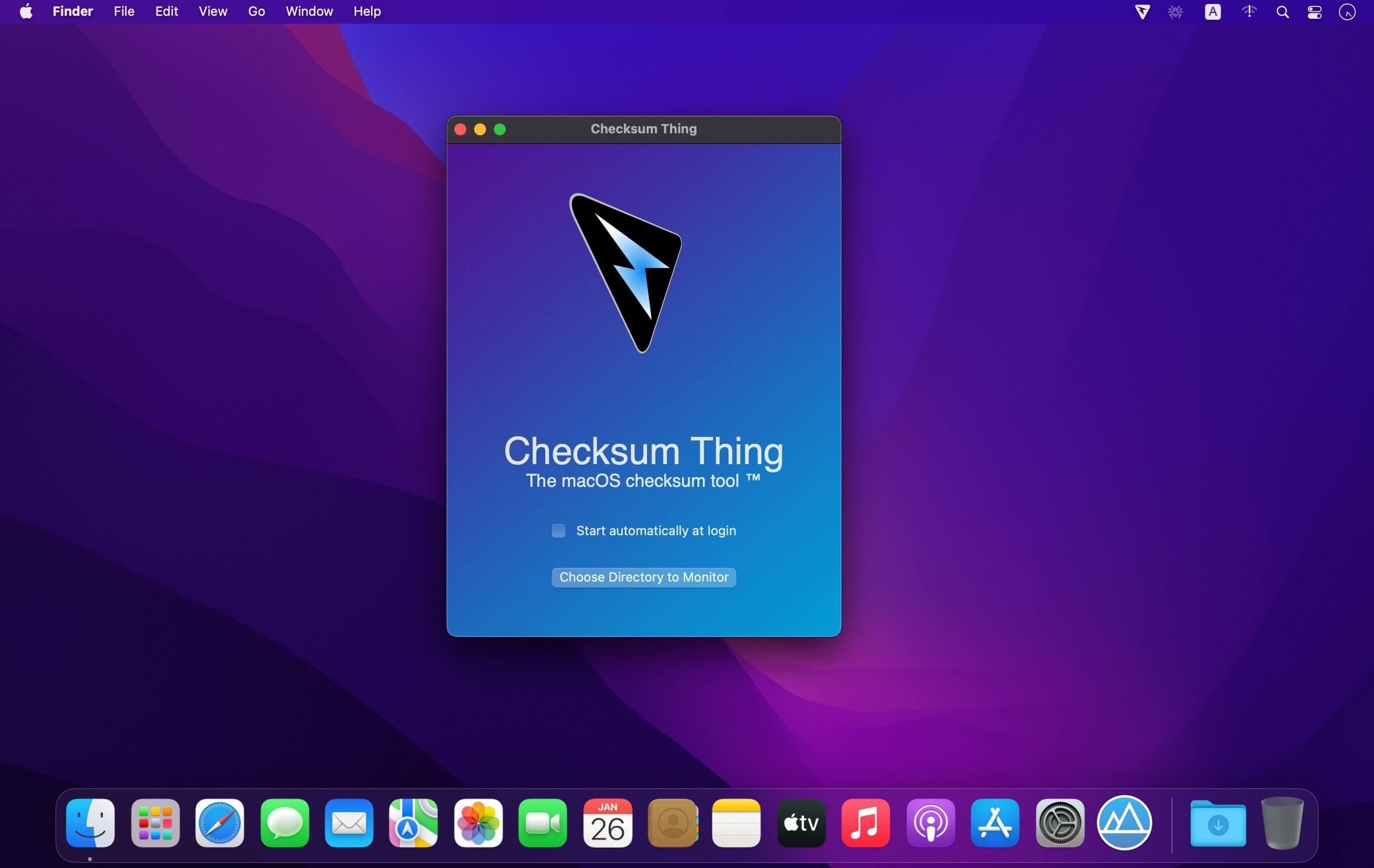Open App Store from the Dock
The width and height of the screenshot is (1374, 868).
coord(995,823)
